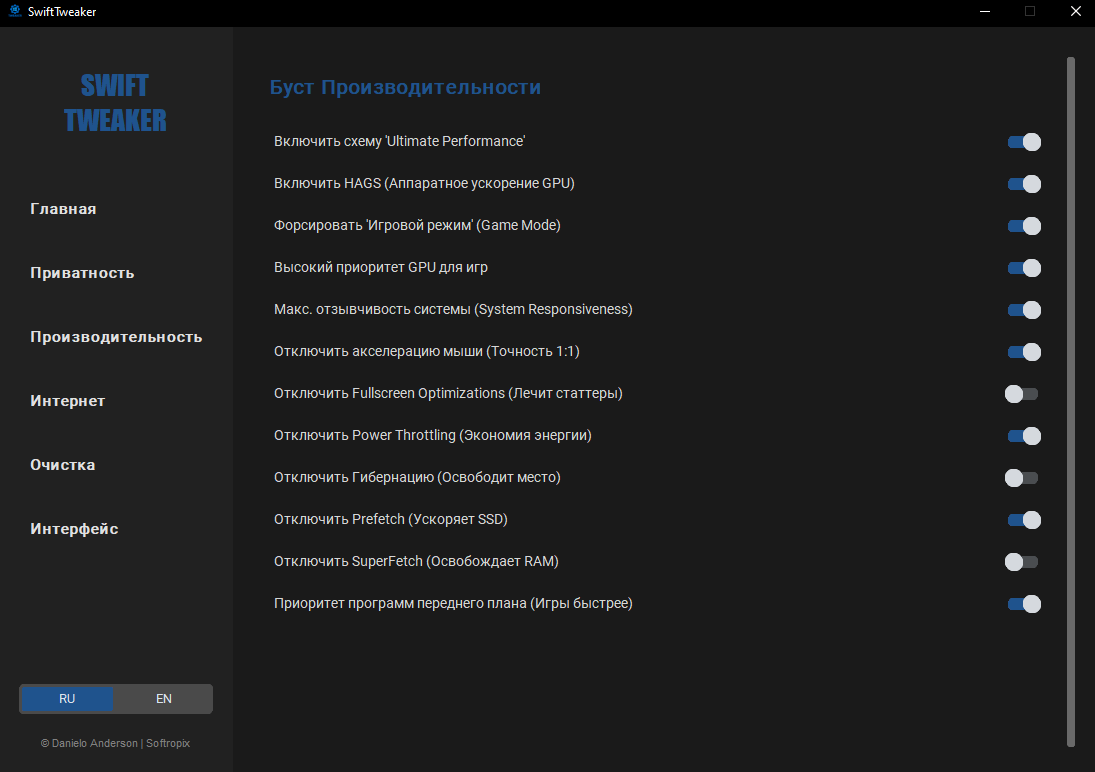Toggle the Power Throttling switch
The width and height of the screenshot is (1095, 772).
1024,436
